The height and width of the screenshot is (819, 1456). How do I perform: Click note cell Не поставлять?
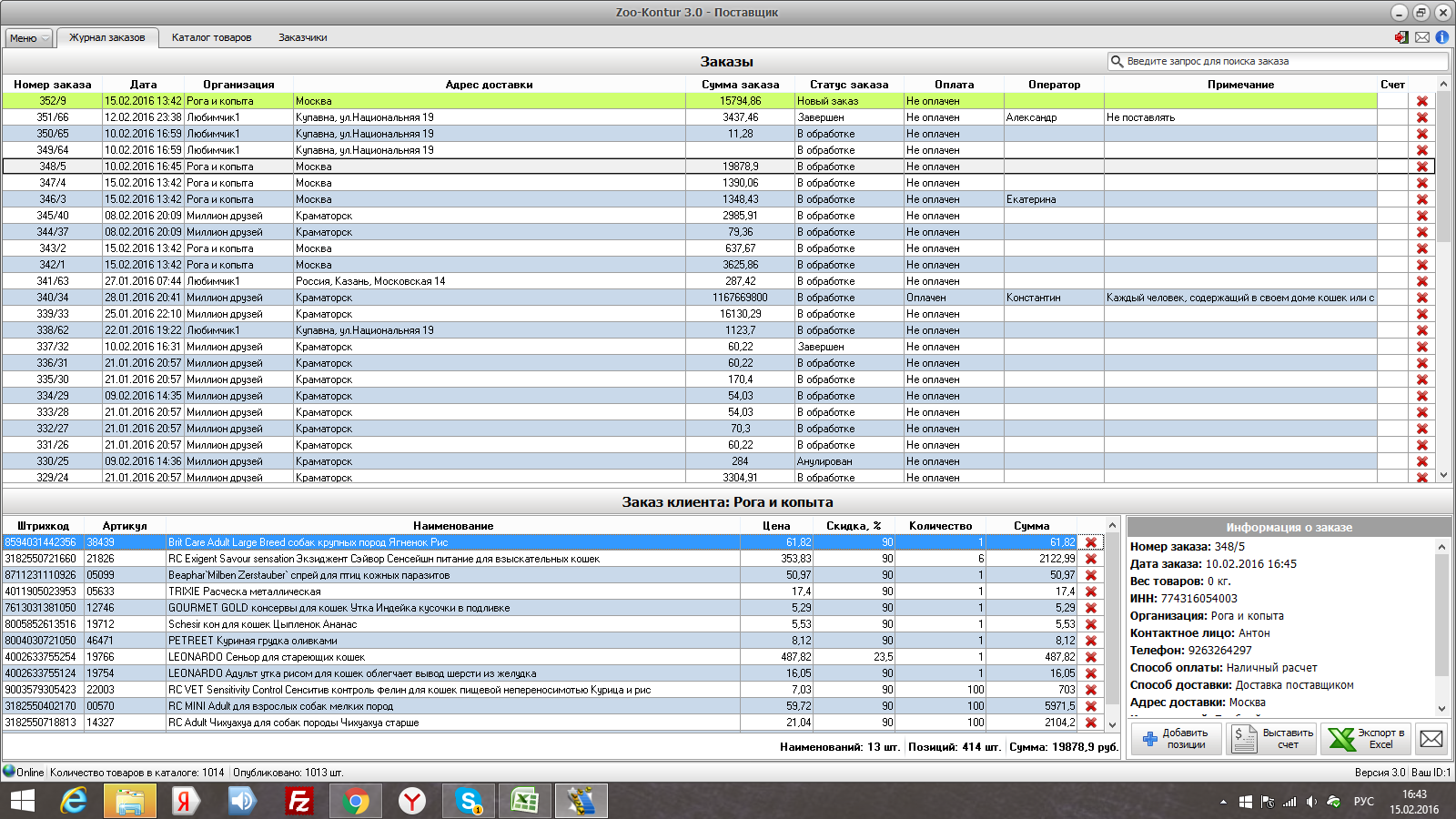click(x=1240, y=117)
